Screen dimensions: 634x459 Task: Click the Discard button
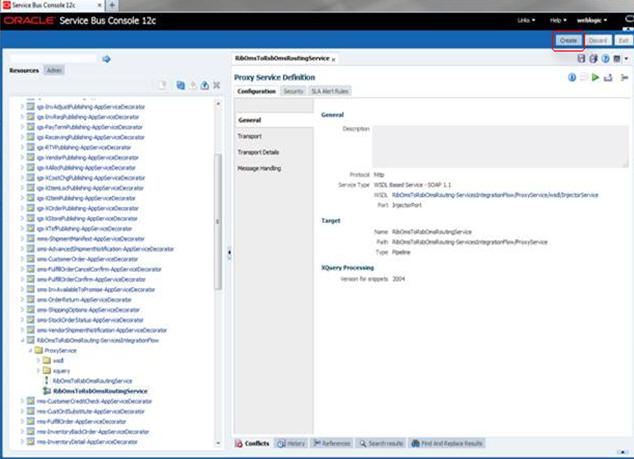coord(598,40)
